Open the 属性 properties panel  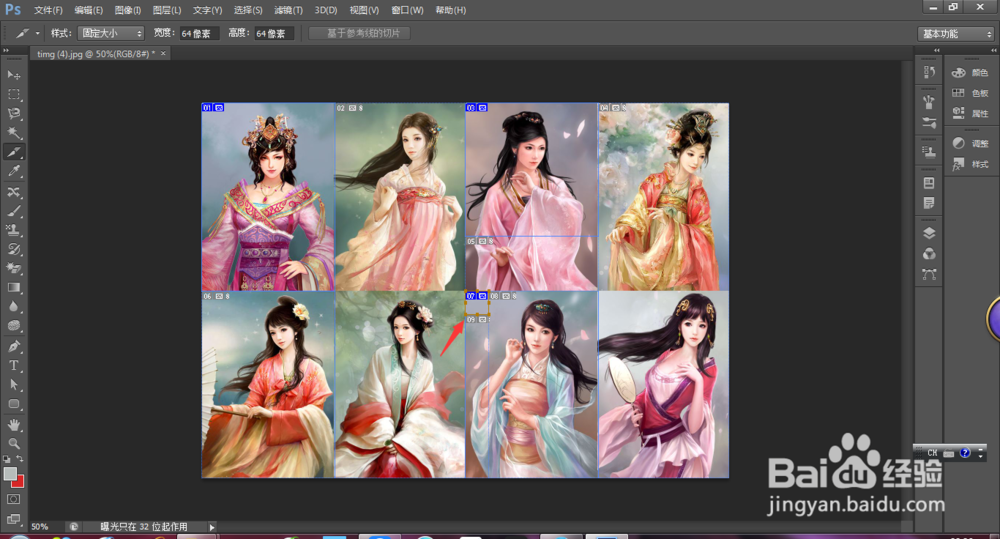970,114
